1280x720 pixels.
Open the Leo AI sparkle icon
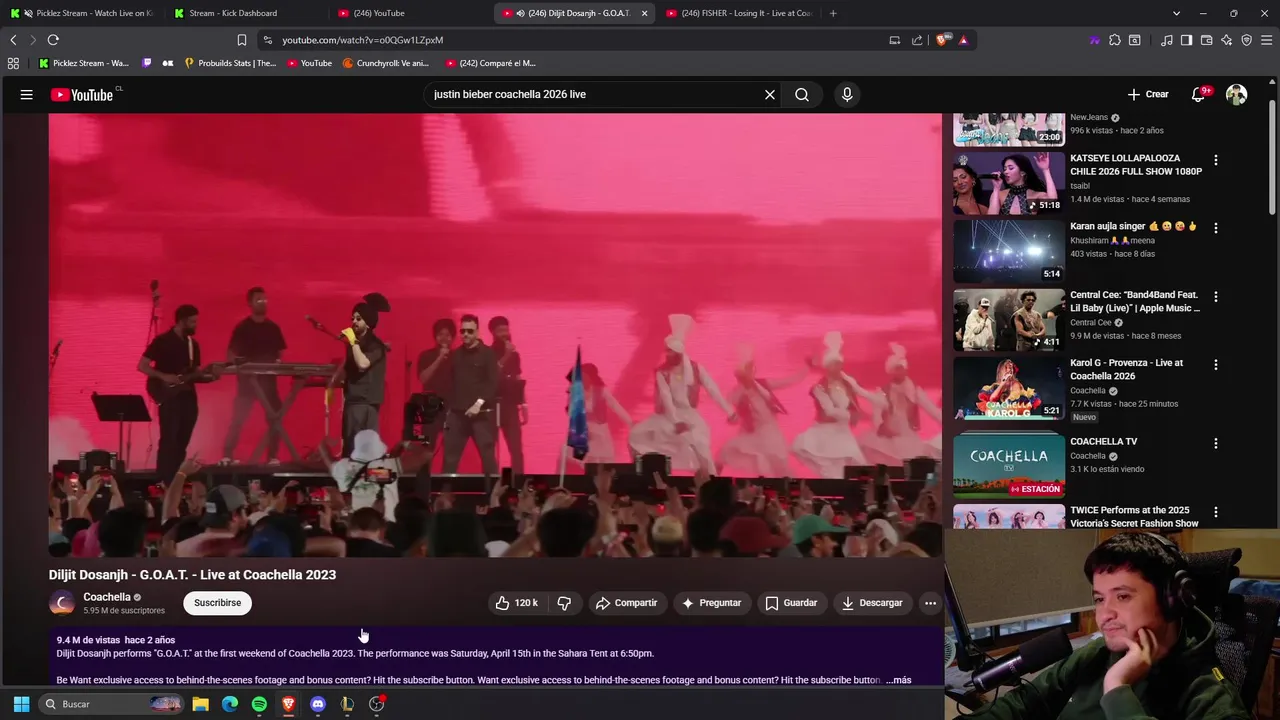(x=1226, y=40)
